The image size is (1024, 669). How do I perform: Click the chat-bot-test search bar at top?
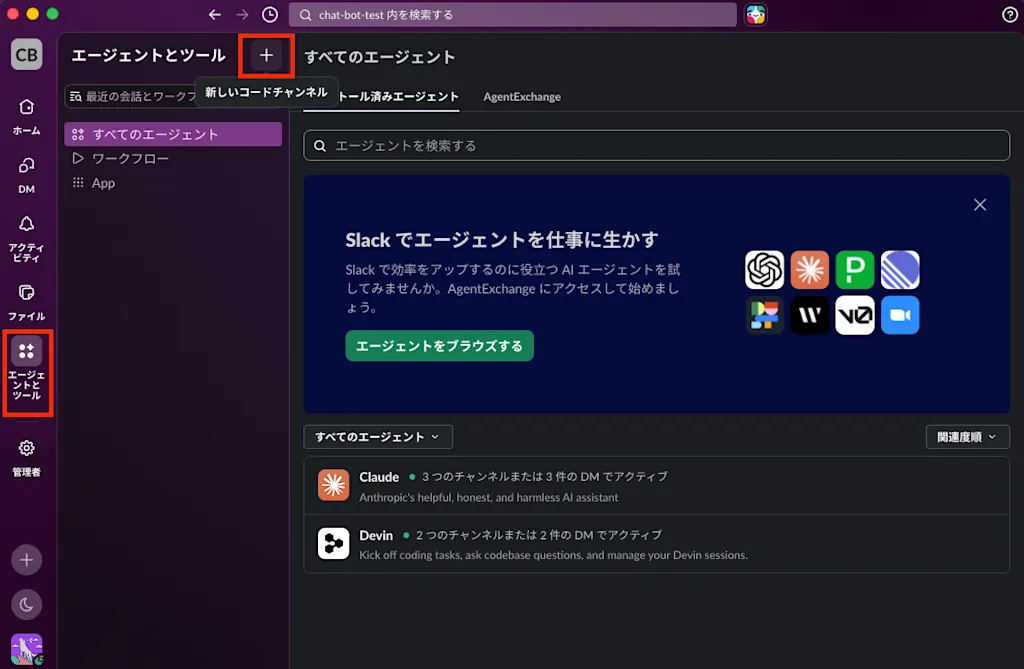[x=513, y=14]
